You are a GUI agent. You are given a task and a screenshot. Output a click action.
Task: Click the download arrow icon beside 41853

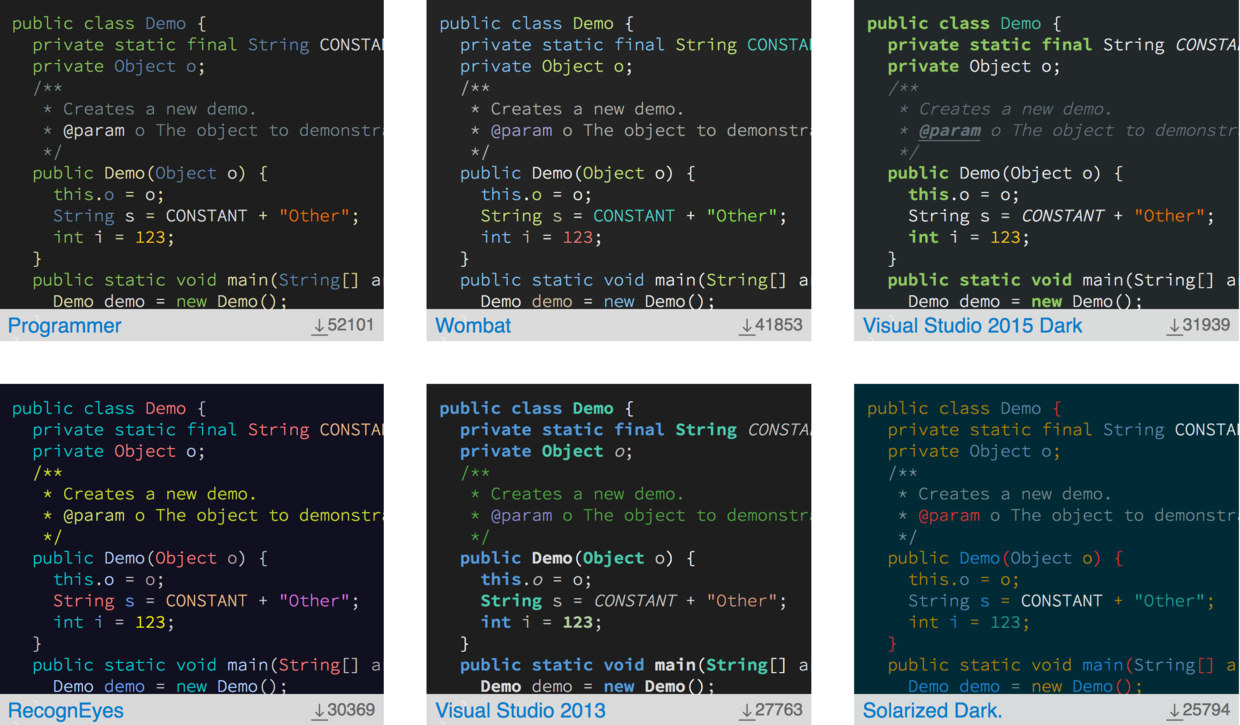747,326
